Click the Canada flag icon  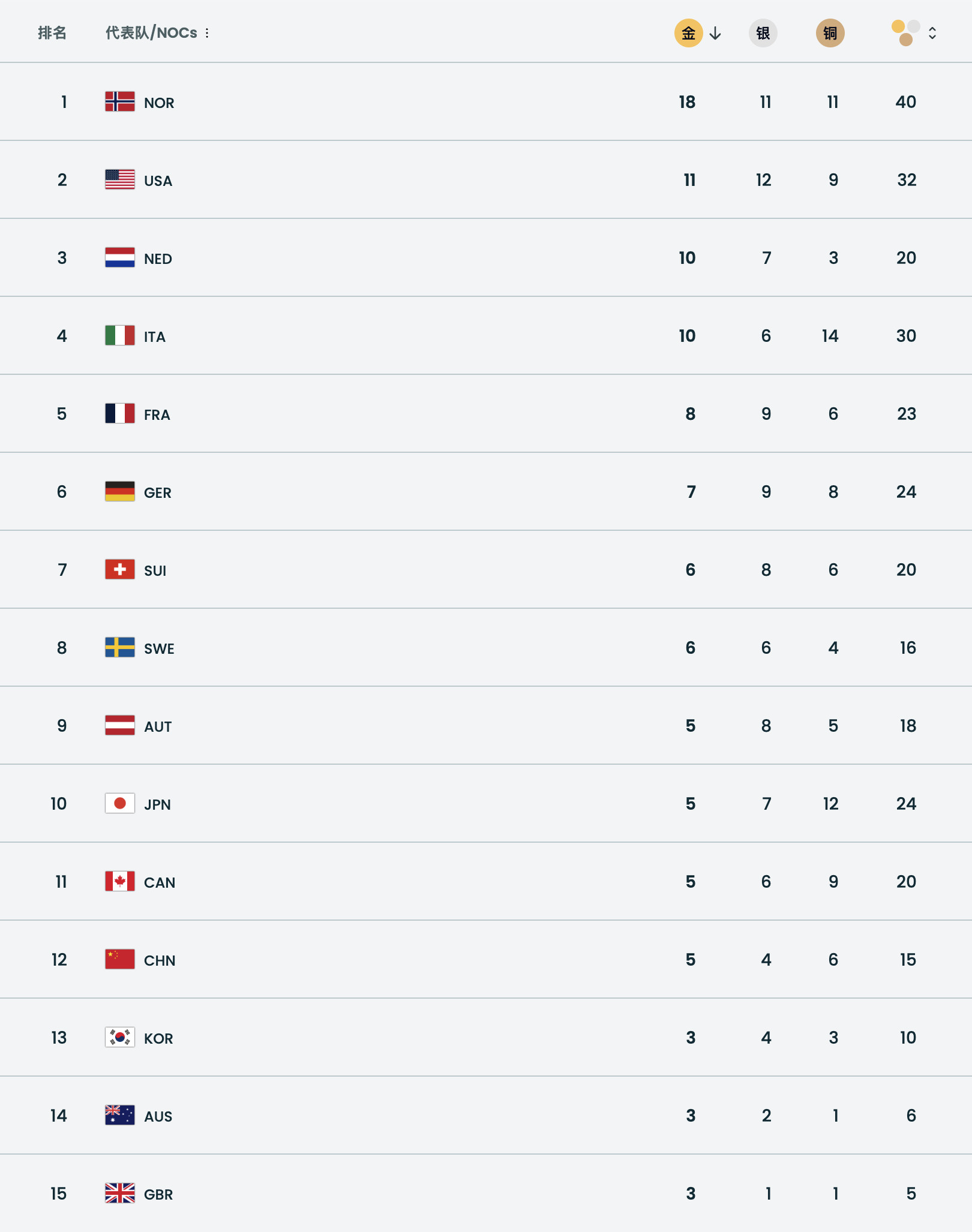click(120, 882)
